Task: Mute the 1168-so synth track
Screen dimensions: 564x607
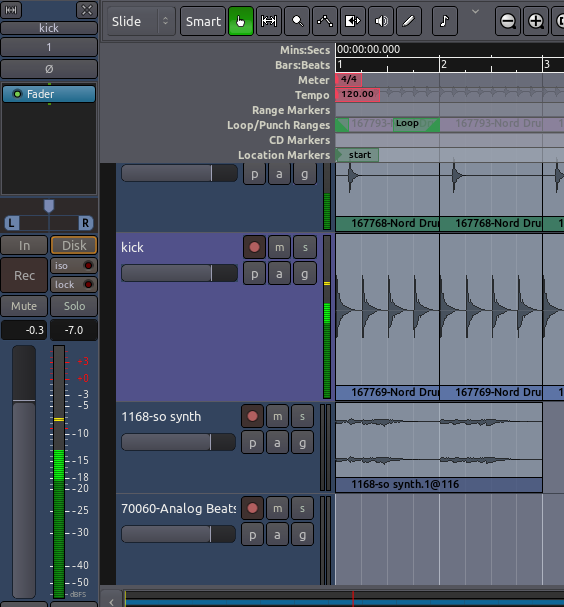Action: pyautogui.click(x=278, y=416)
